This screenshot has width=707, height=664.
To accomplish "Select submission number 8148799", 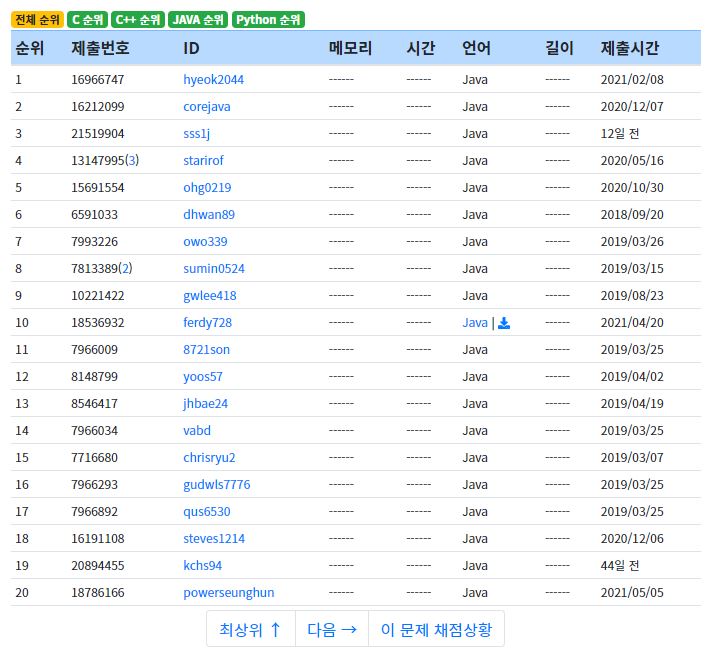I will point(94,377).
